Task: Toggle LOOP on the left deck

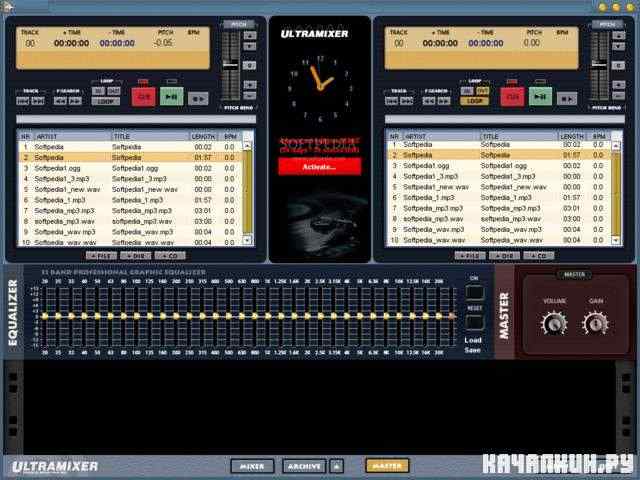Action: pos(106,101)
